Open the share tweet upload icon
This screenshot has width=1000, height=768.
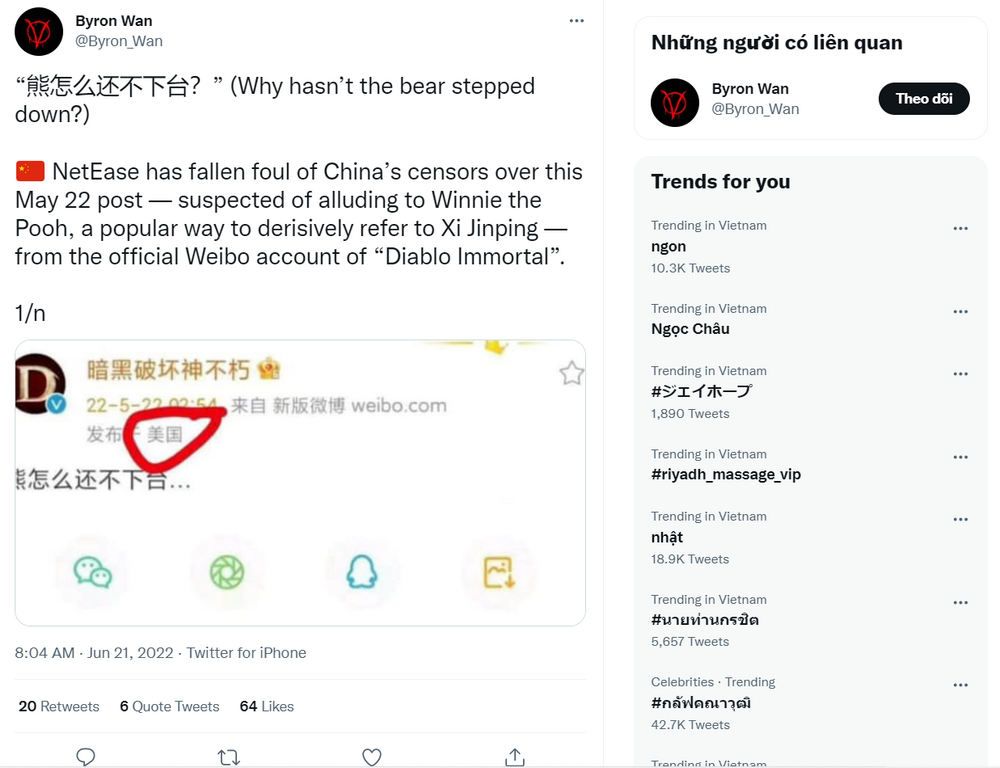point(515,757)
